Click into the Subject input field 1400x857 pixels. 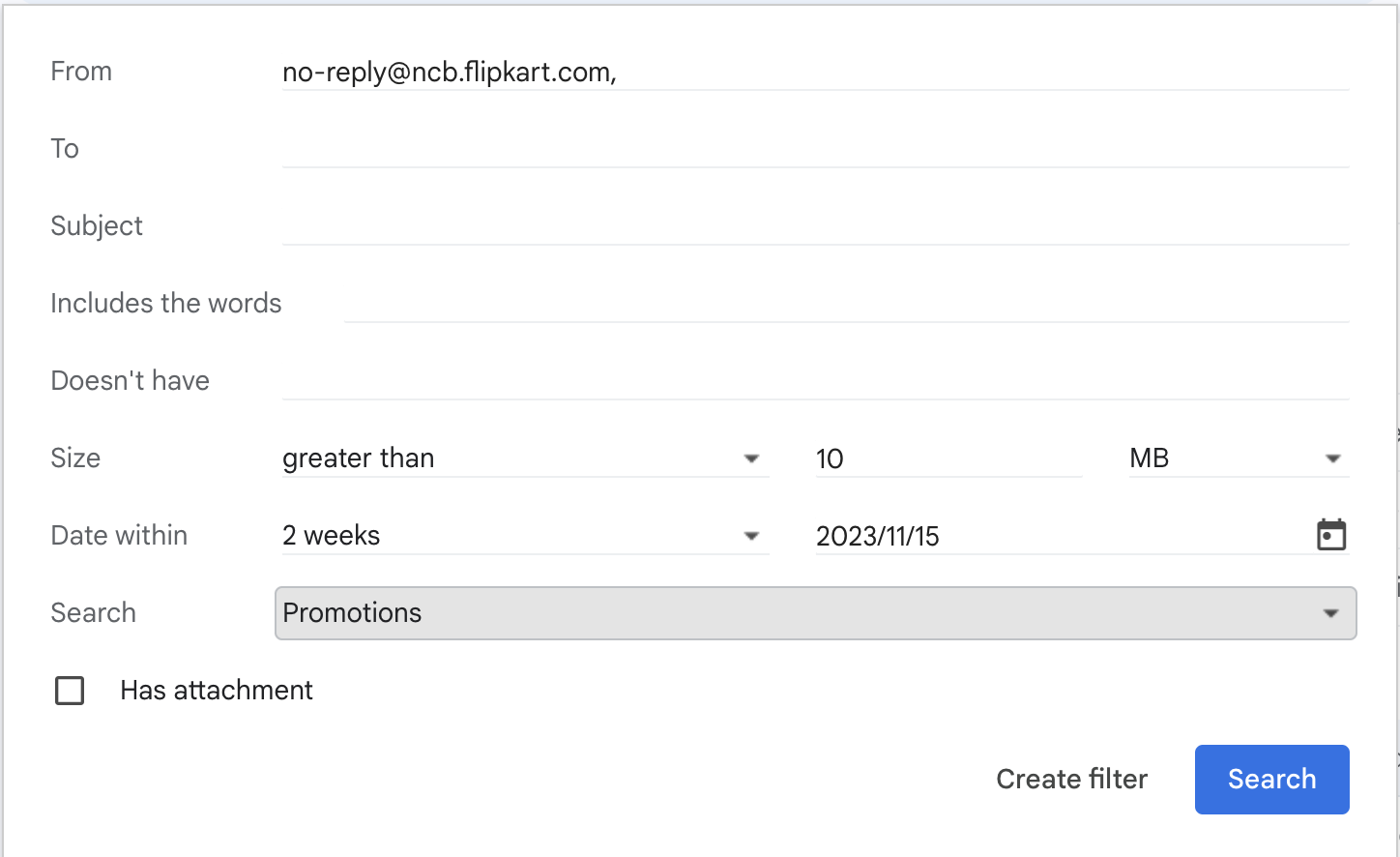[814, 226]
